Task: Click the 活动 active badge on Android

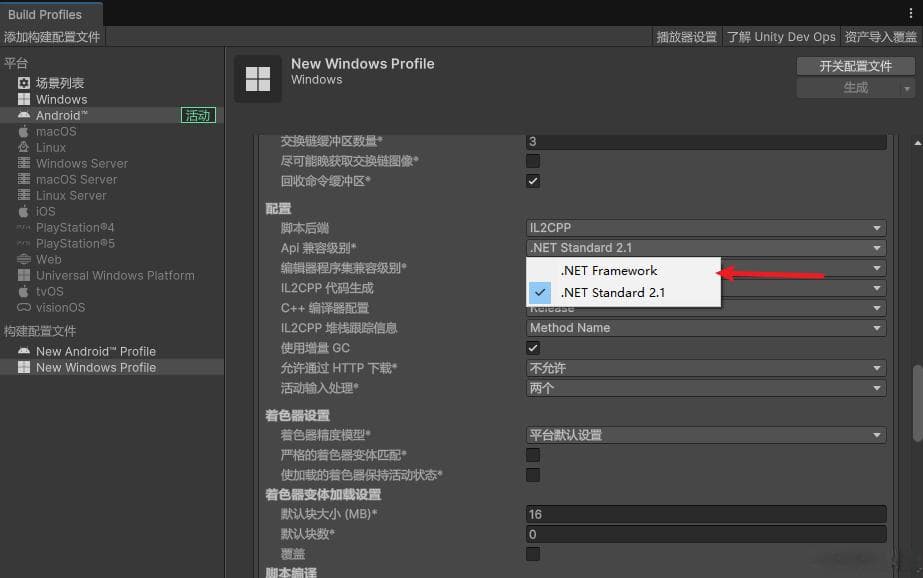Action: (198, 115)
